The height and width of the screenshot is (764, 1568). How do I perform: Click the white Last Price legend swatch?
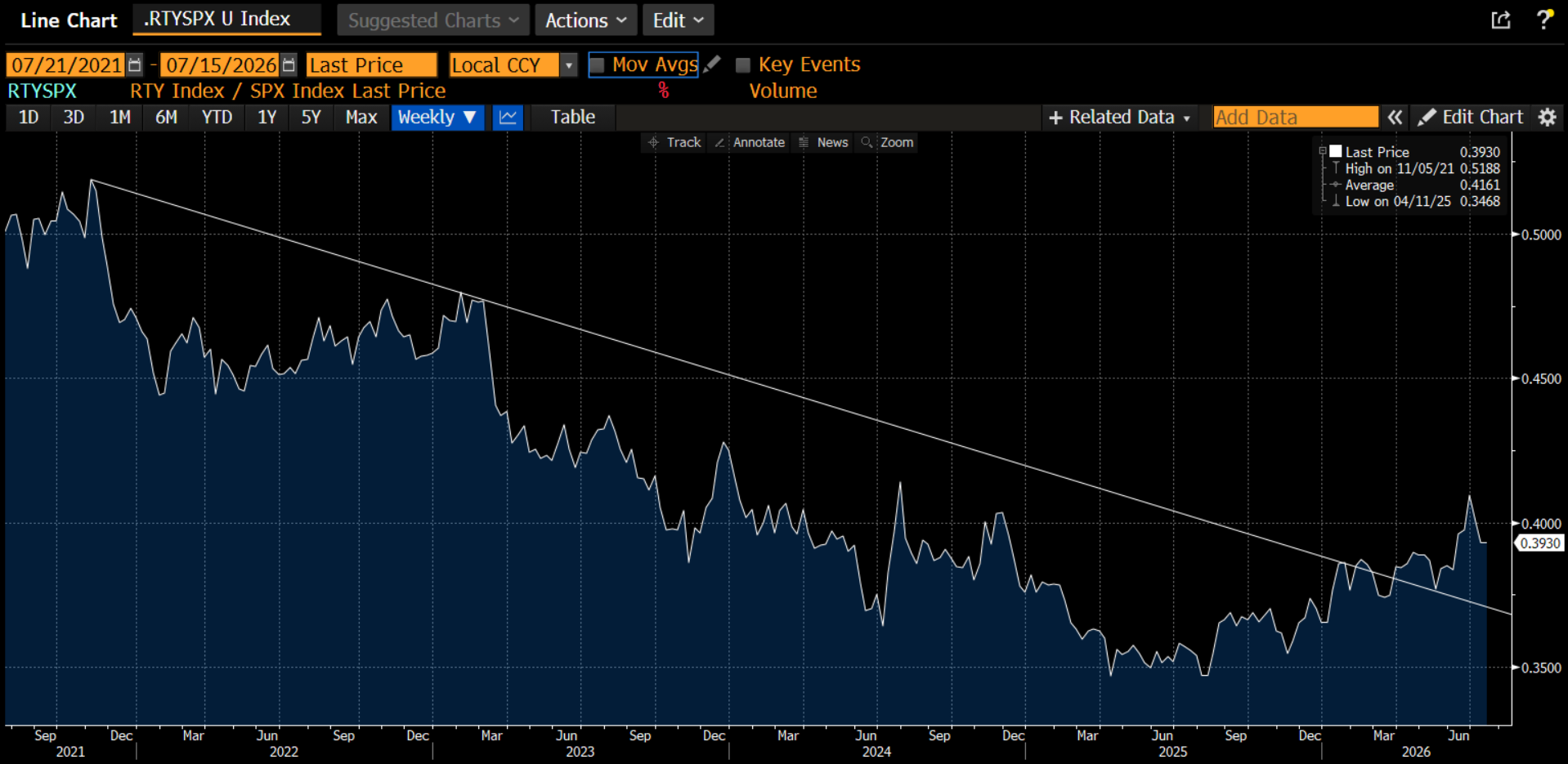pyautogui.click(x=1336, y=151)
